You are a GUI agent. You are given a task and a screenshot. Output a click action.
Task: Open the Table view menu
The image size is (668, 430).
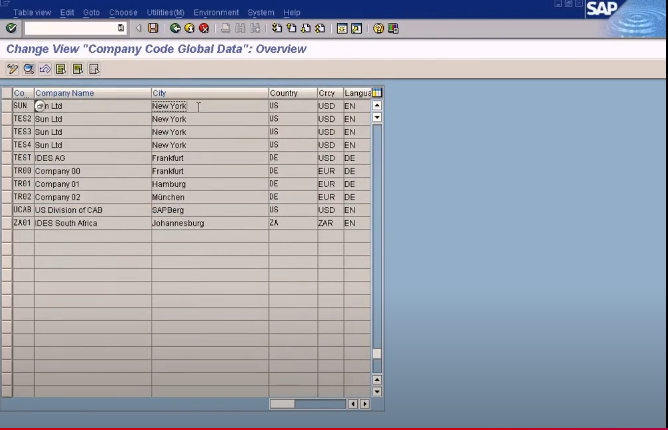32,12
